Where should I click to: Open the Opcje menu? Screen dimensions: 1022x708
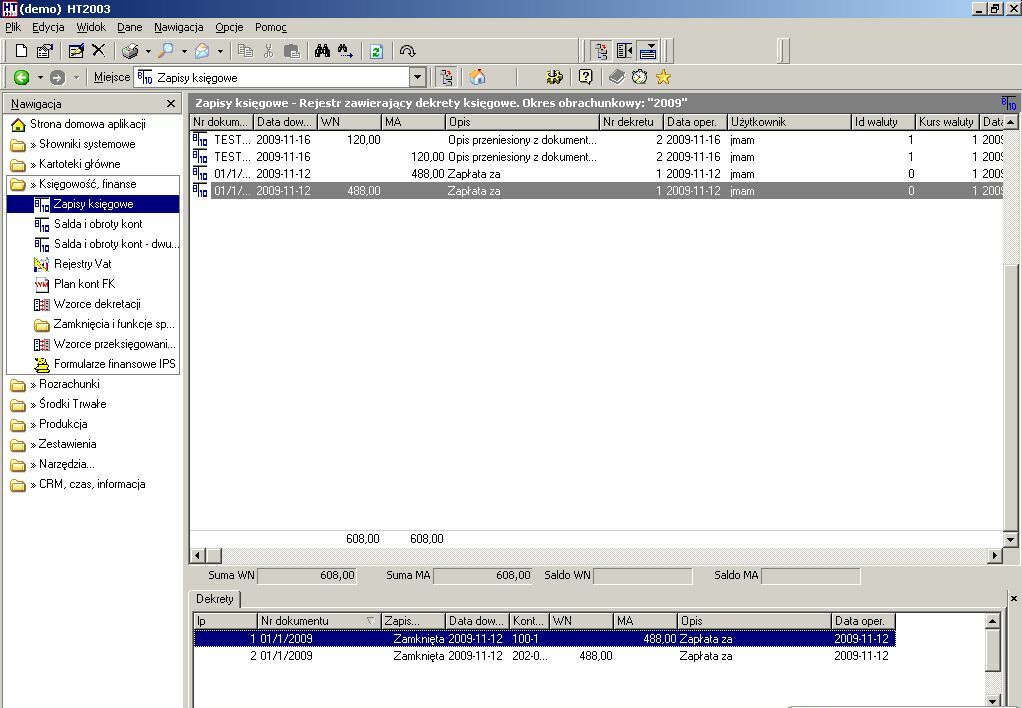pos(229,27)
